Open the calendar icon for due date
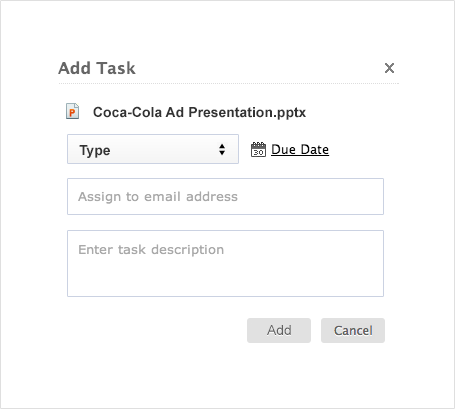Screen dimensions: 455x409 [258, 150]
